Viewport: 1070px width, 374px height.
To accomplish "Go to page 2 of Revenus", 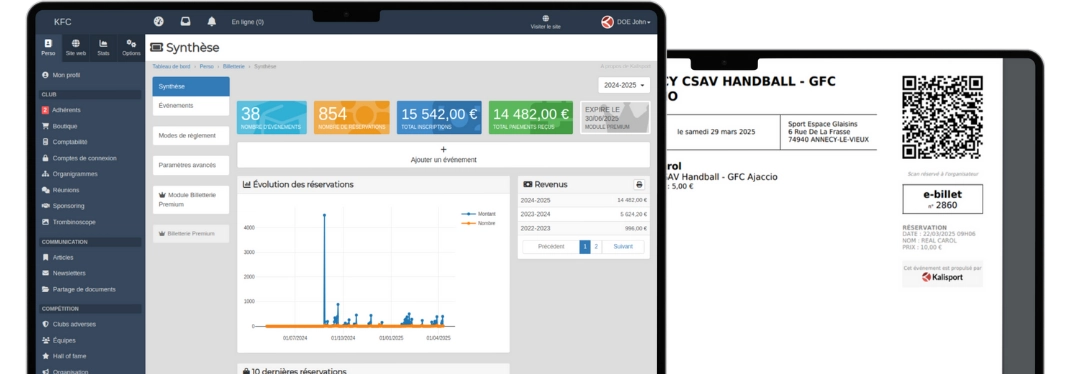I will click(596, 246).
